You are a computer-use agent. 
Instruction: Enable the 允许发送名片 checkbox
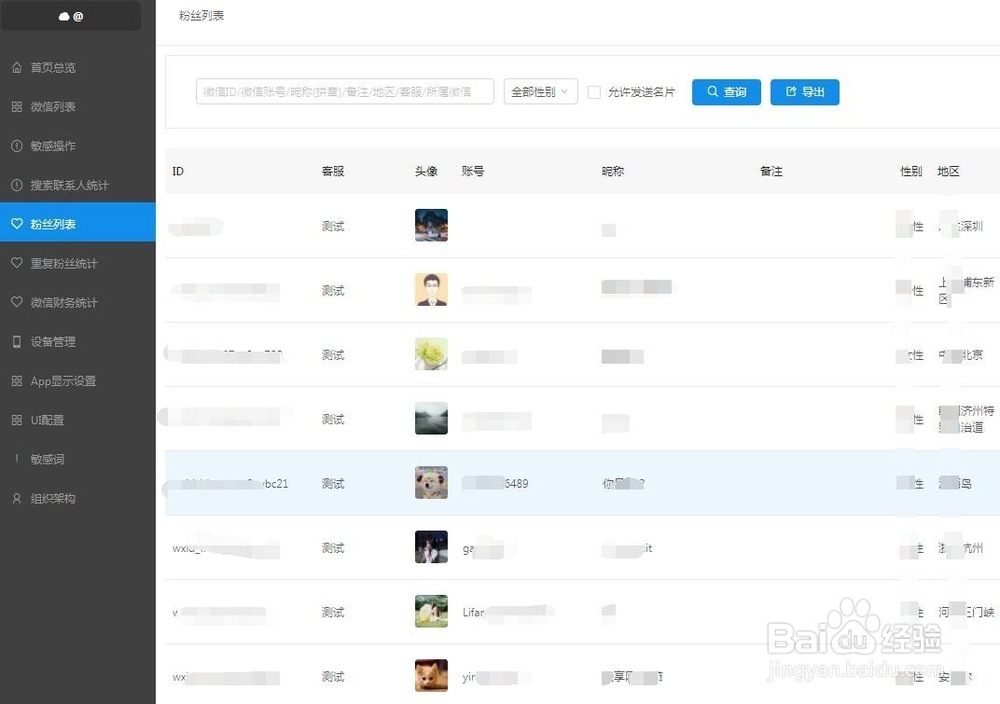click(594, 91)
